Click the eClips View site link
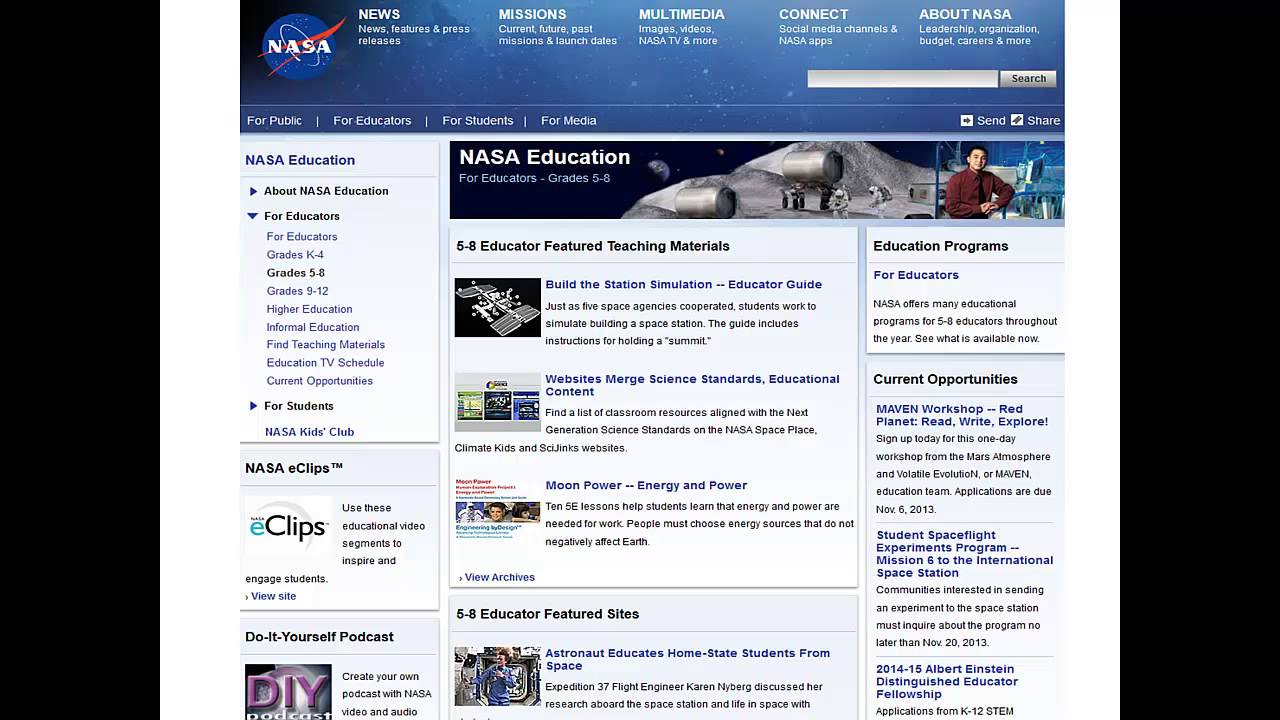This screenshot has height=720, width=1280. (273, 596)
